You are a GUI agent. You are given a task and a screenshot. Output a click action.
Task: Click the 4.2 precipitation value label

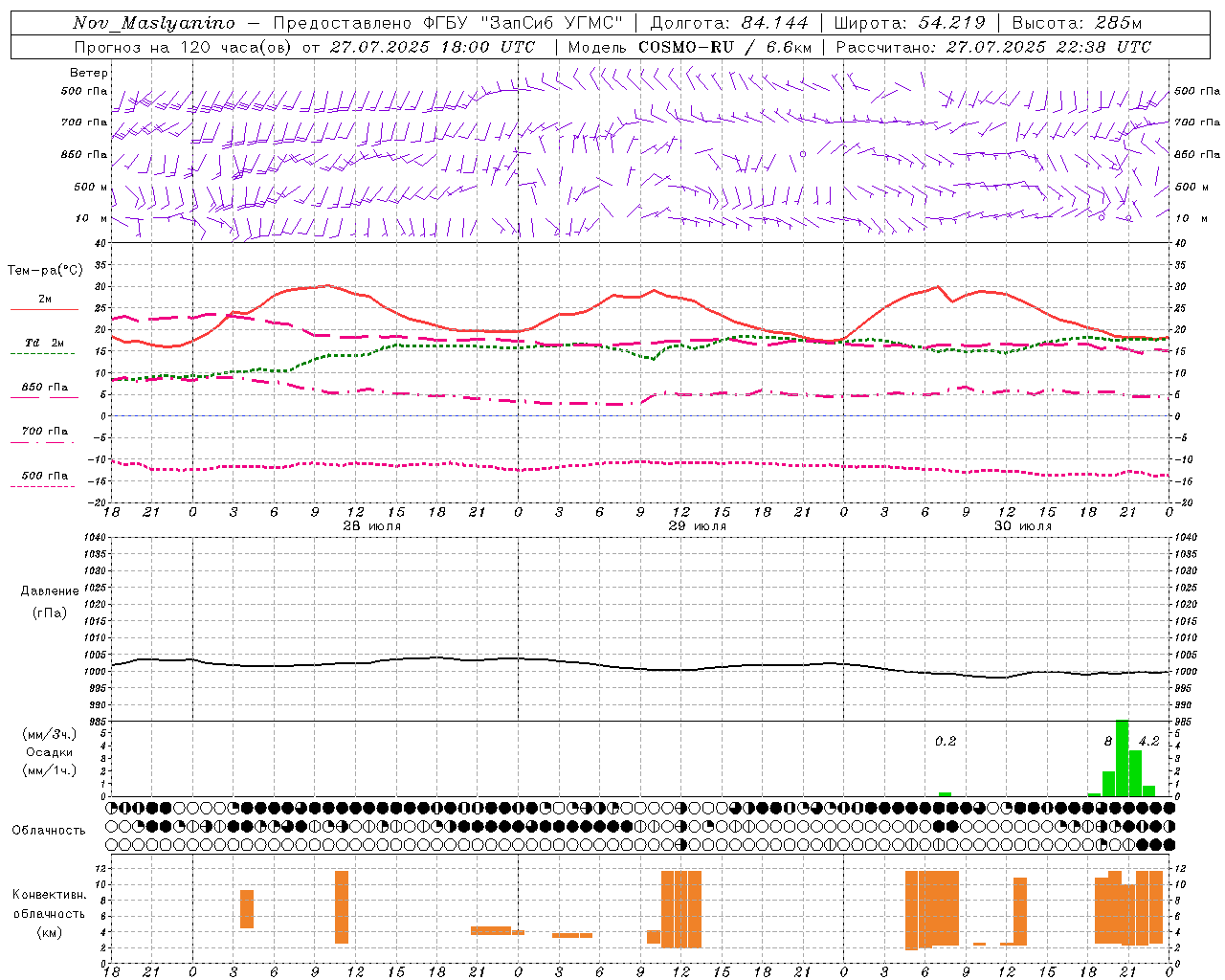coord(1148,742)
